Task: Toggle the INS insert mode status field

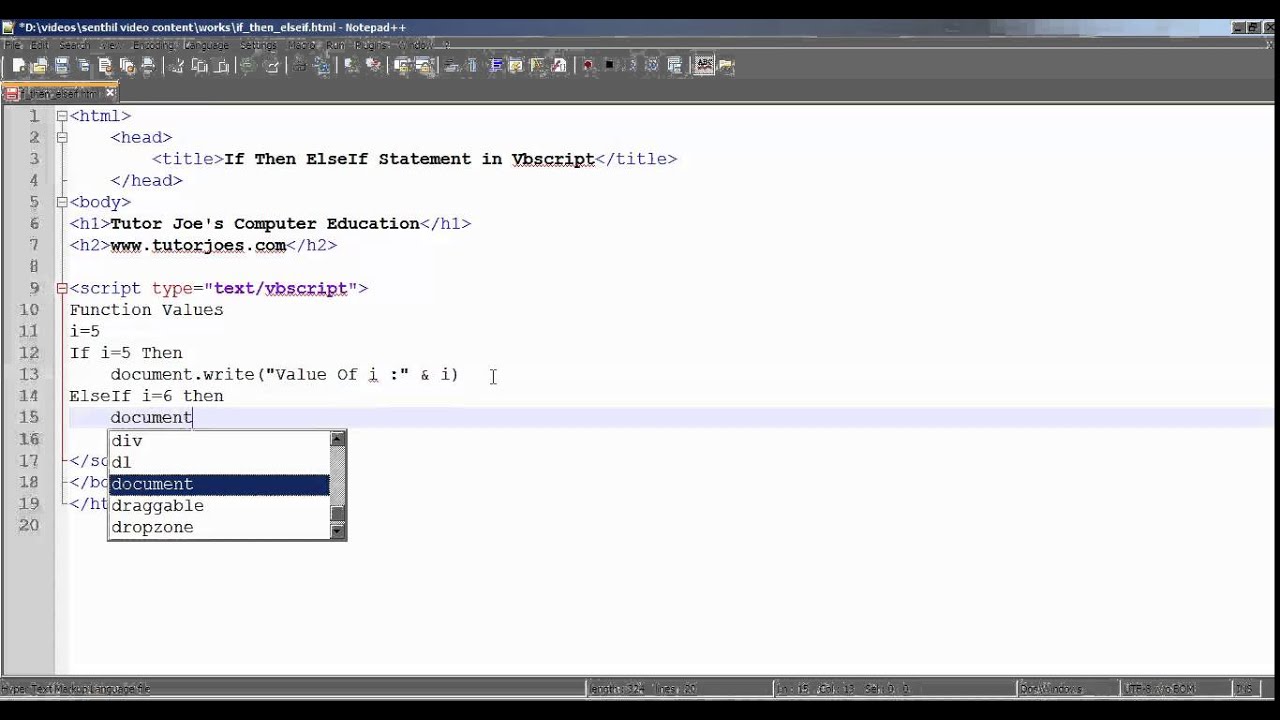Action: [1244, 689]
